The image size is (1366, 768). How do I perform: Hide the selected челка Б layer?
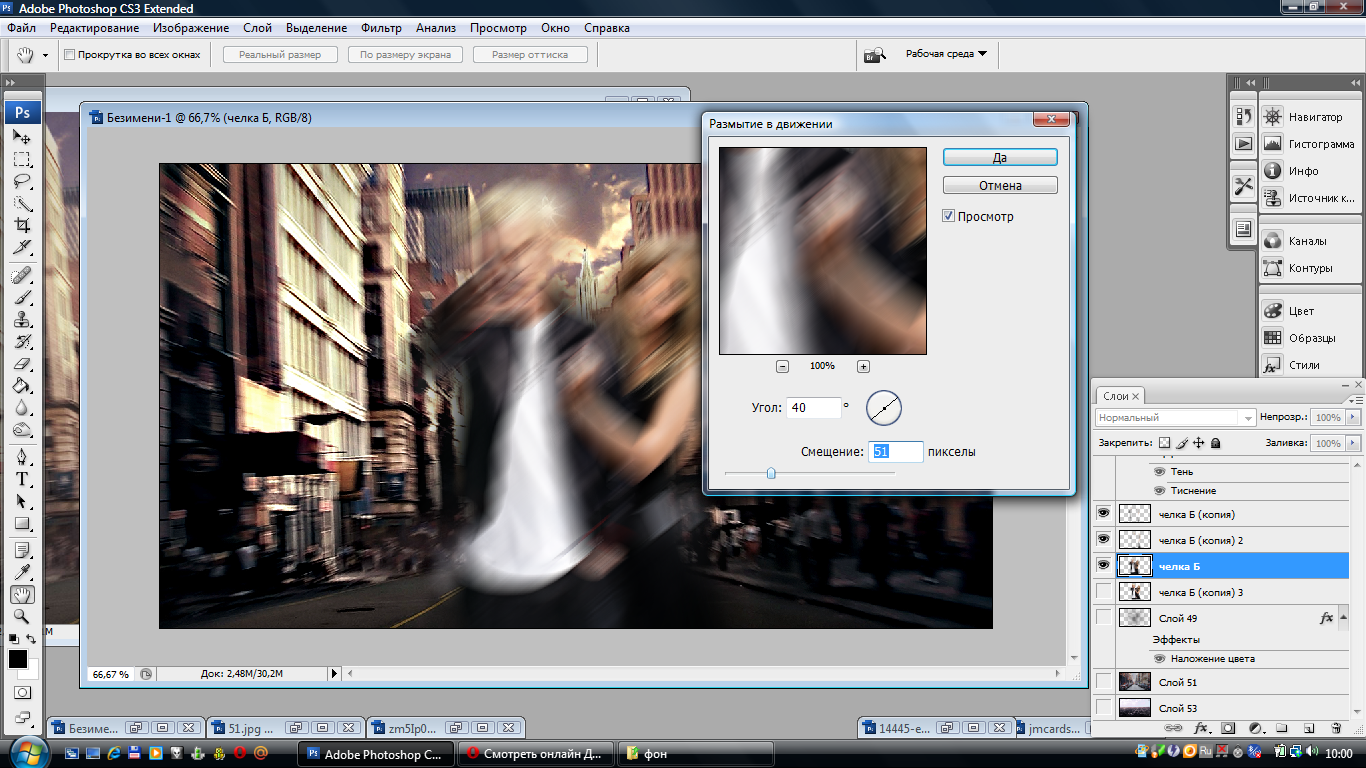pos(1104,566)
